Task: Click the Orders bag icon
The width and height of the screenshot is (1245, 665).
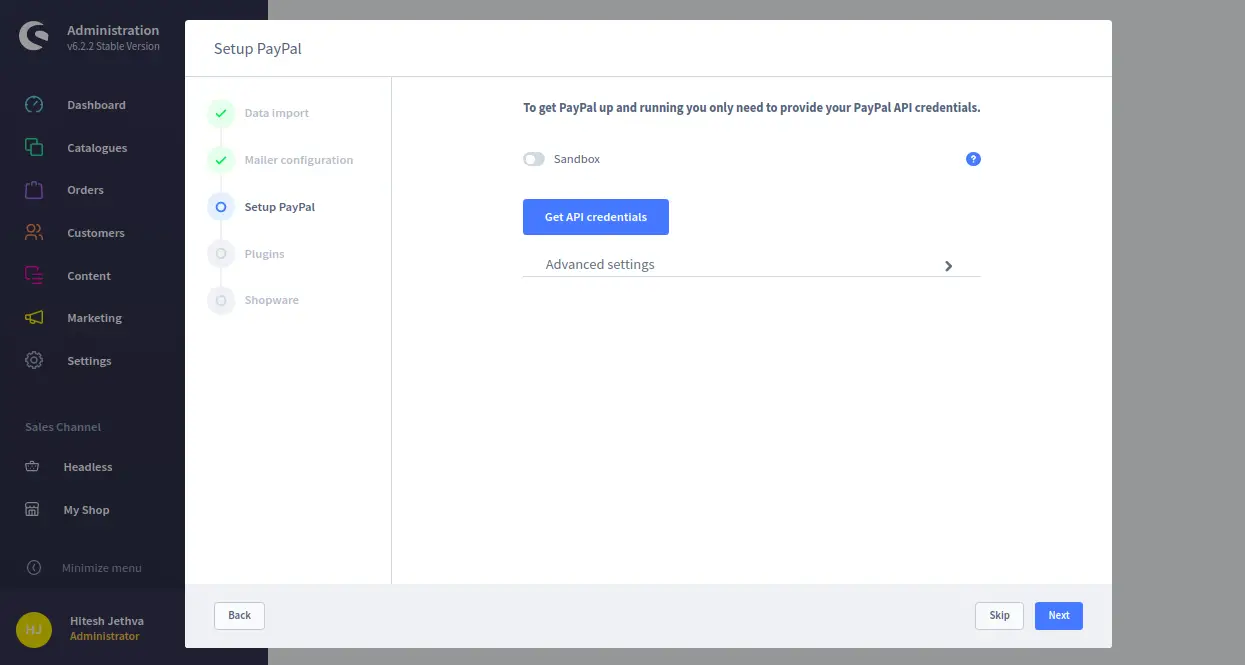Action: click(34, 190)
